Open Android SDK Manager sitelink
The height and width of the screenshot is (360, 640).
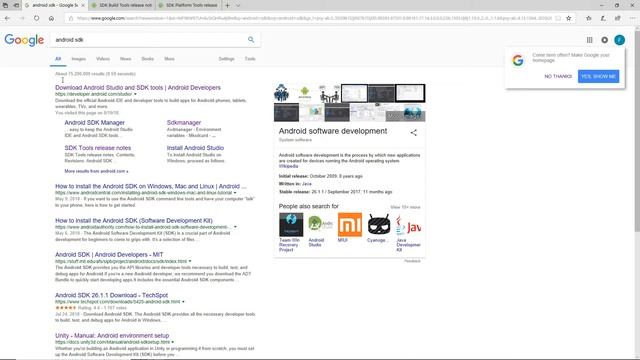[95, 122]
